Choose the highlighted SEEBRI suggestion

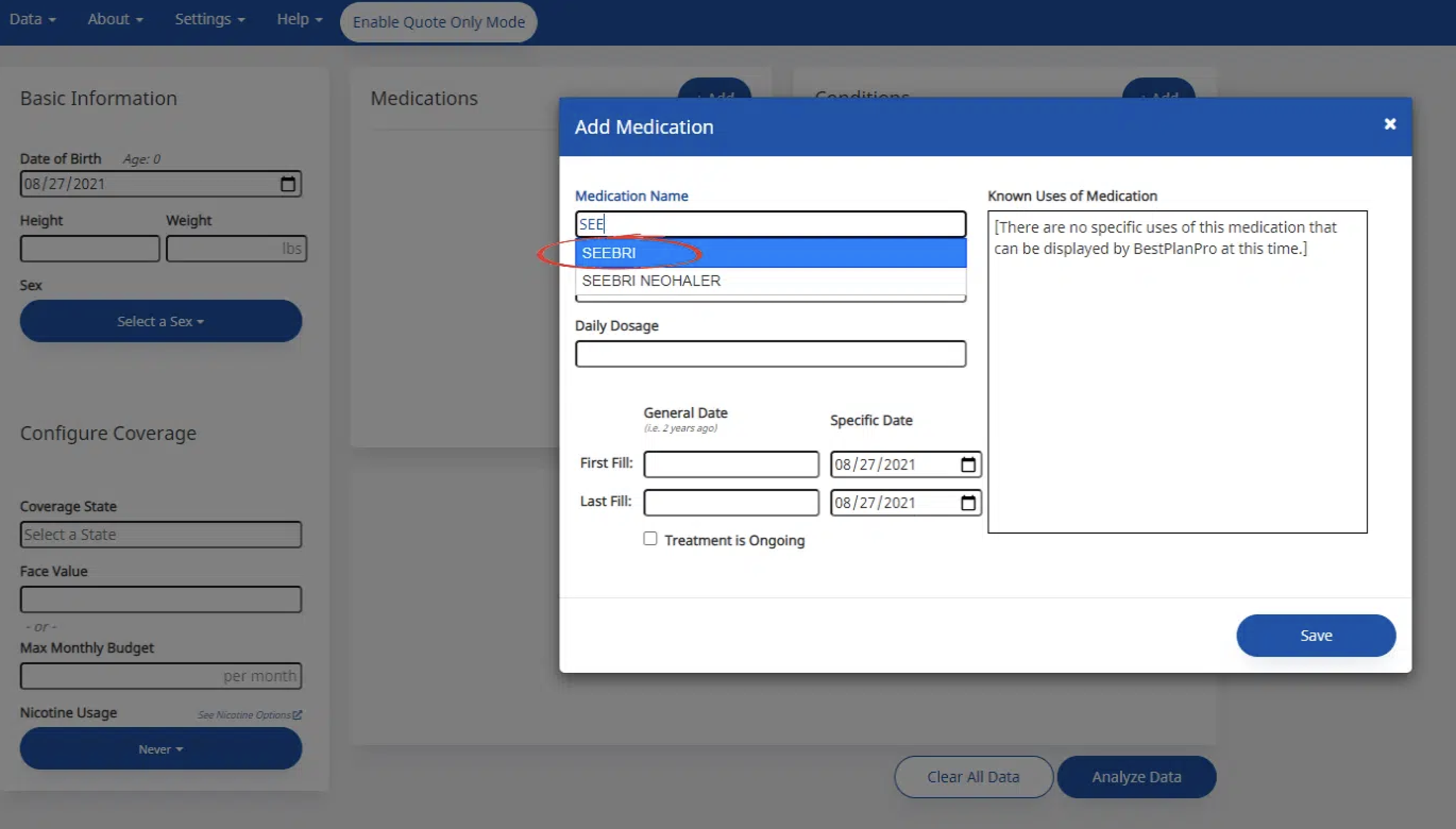tap(609, 253)
